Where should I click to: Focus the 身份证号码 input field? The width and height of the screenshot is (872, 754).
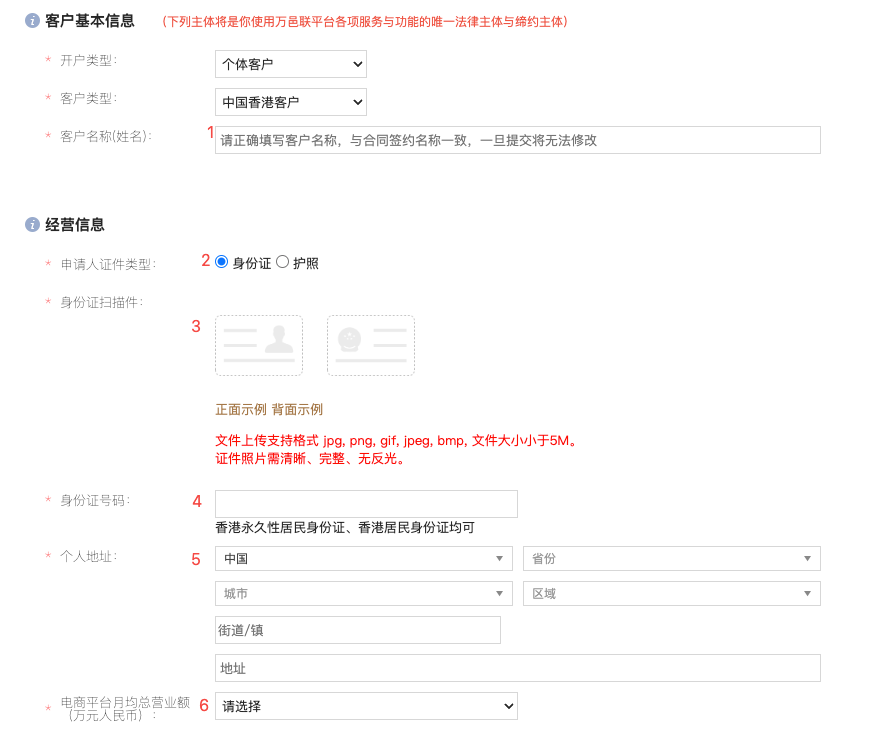tap(366, 504)
